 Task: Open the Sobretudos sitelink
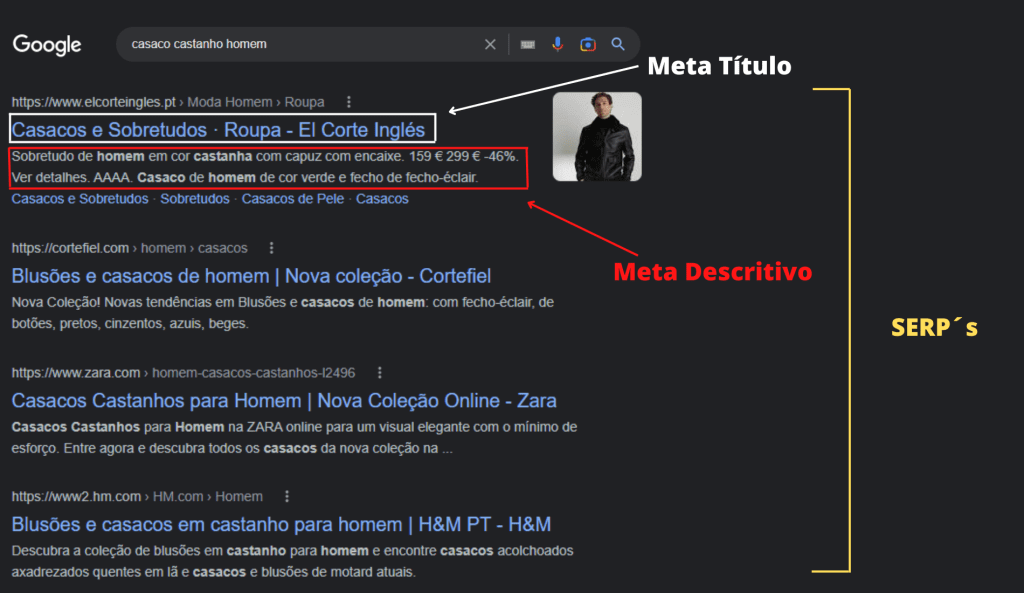[x=195, y=199]
